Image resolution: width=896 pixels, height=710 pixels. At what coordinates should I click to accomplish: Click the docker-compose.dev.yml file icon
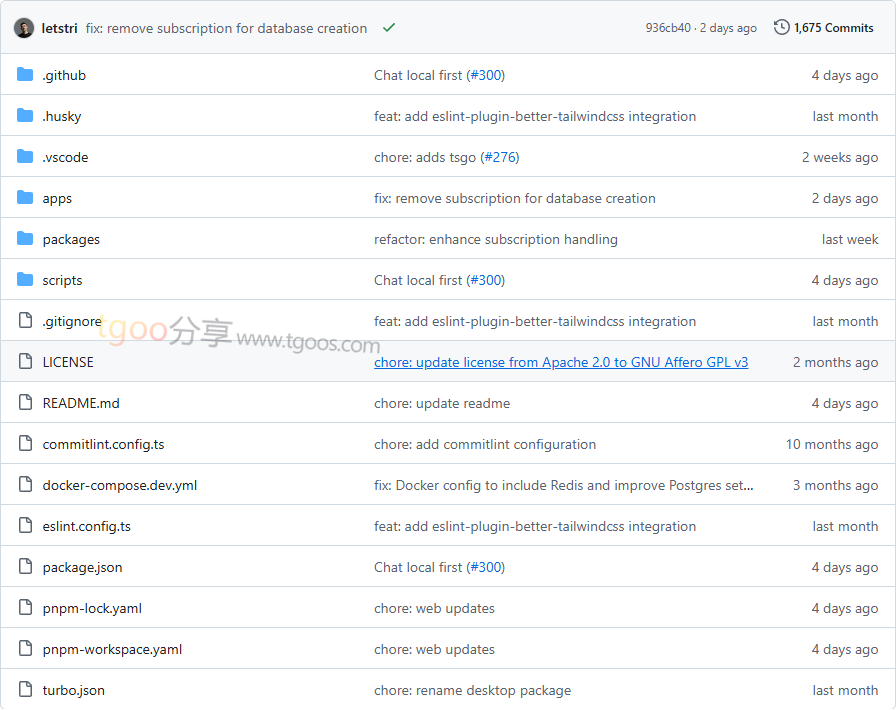(x=25, y=485)
